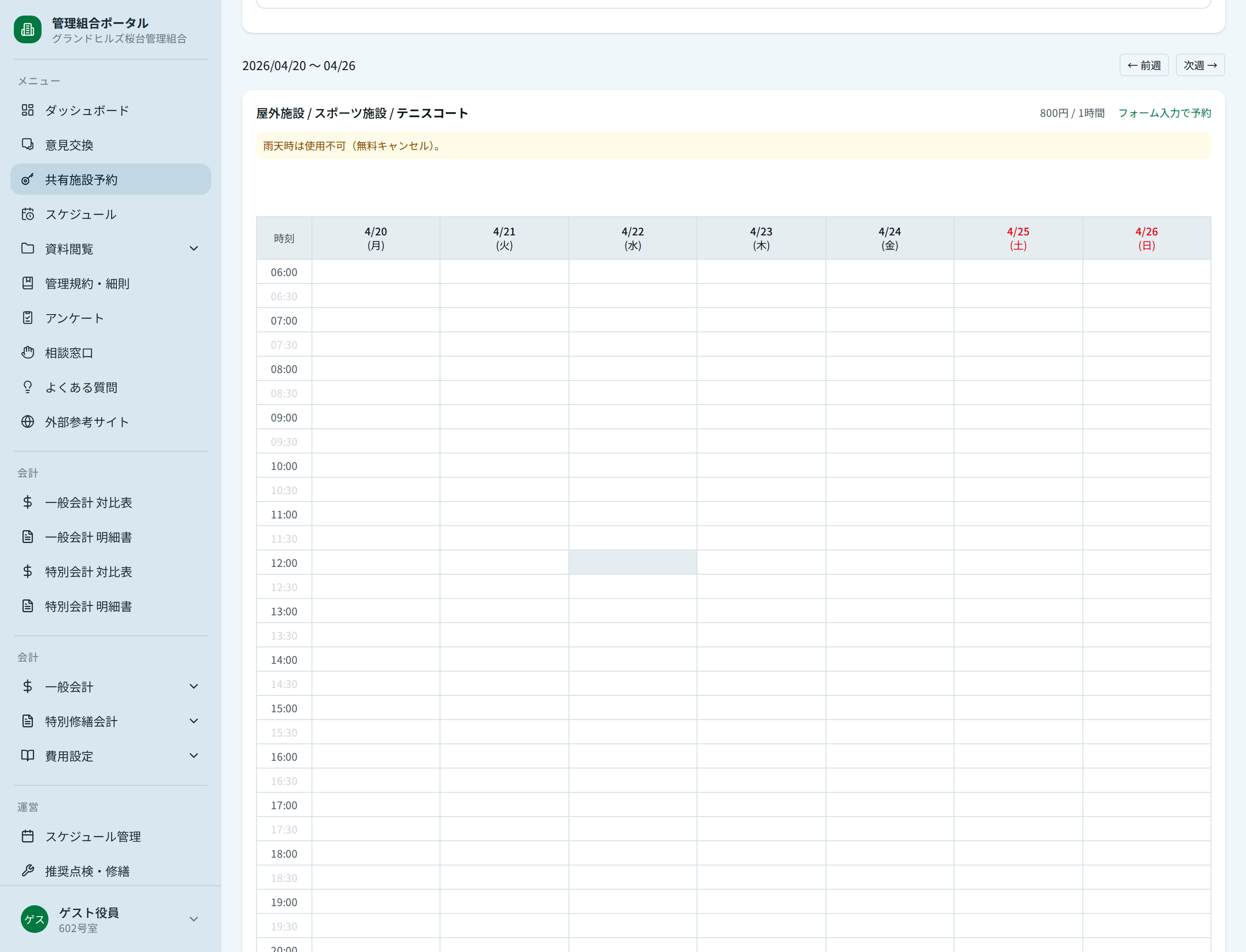Click the フォーム入力で予約 link
1246x952 pixels.
pos(1164,113)
